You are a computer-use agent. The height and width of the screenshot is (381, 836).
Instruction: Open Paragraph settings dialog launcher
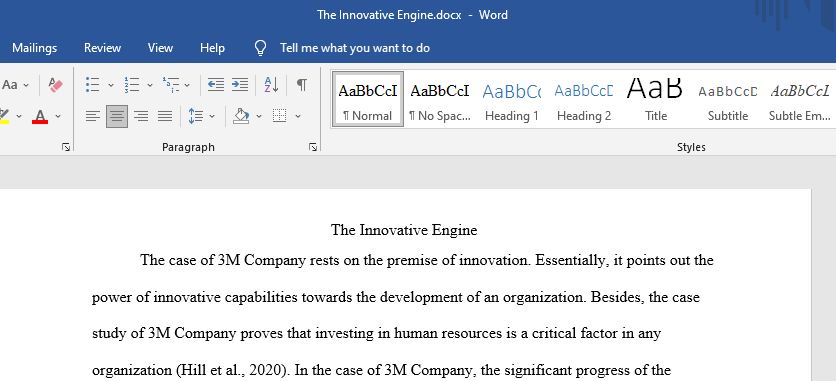313,148
